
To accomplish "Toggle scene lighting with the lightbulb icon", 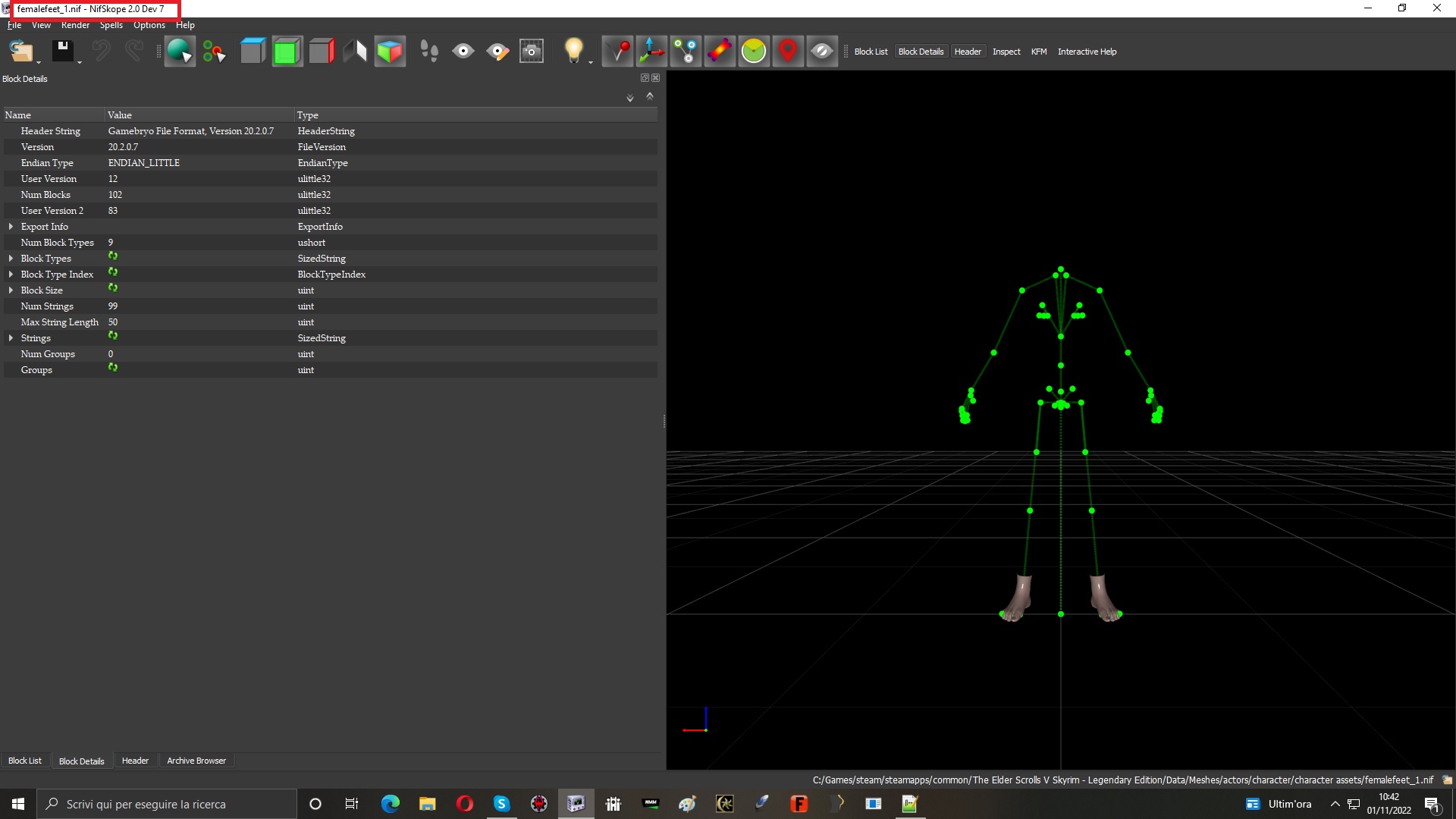I will pos(573,52).
